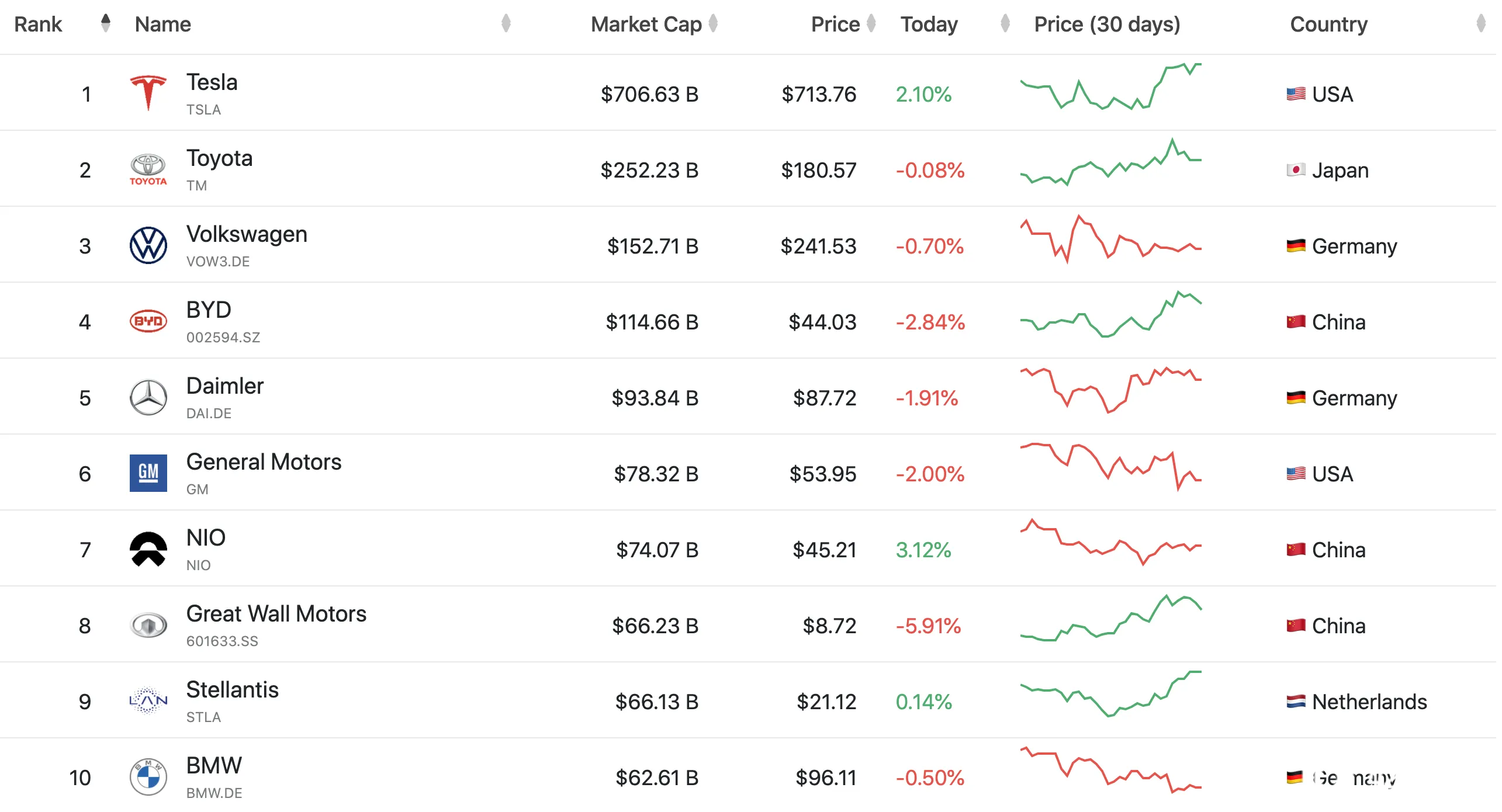Click Great Wall's -5.91% change value
Viewport: 1502px width, 812px height.
coord(929,626)
